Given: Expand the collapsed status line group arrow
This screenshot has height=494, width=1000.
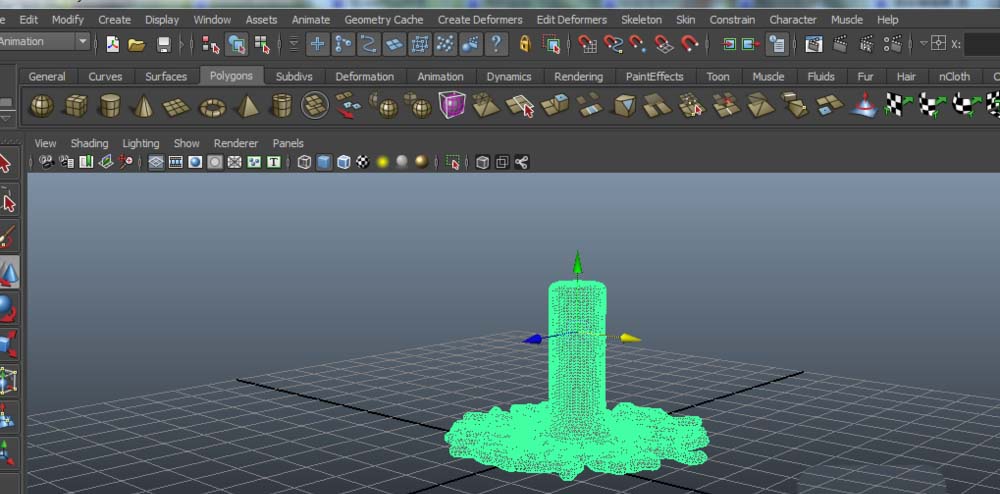Looking at the screenshot, I should pos(182,44).
